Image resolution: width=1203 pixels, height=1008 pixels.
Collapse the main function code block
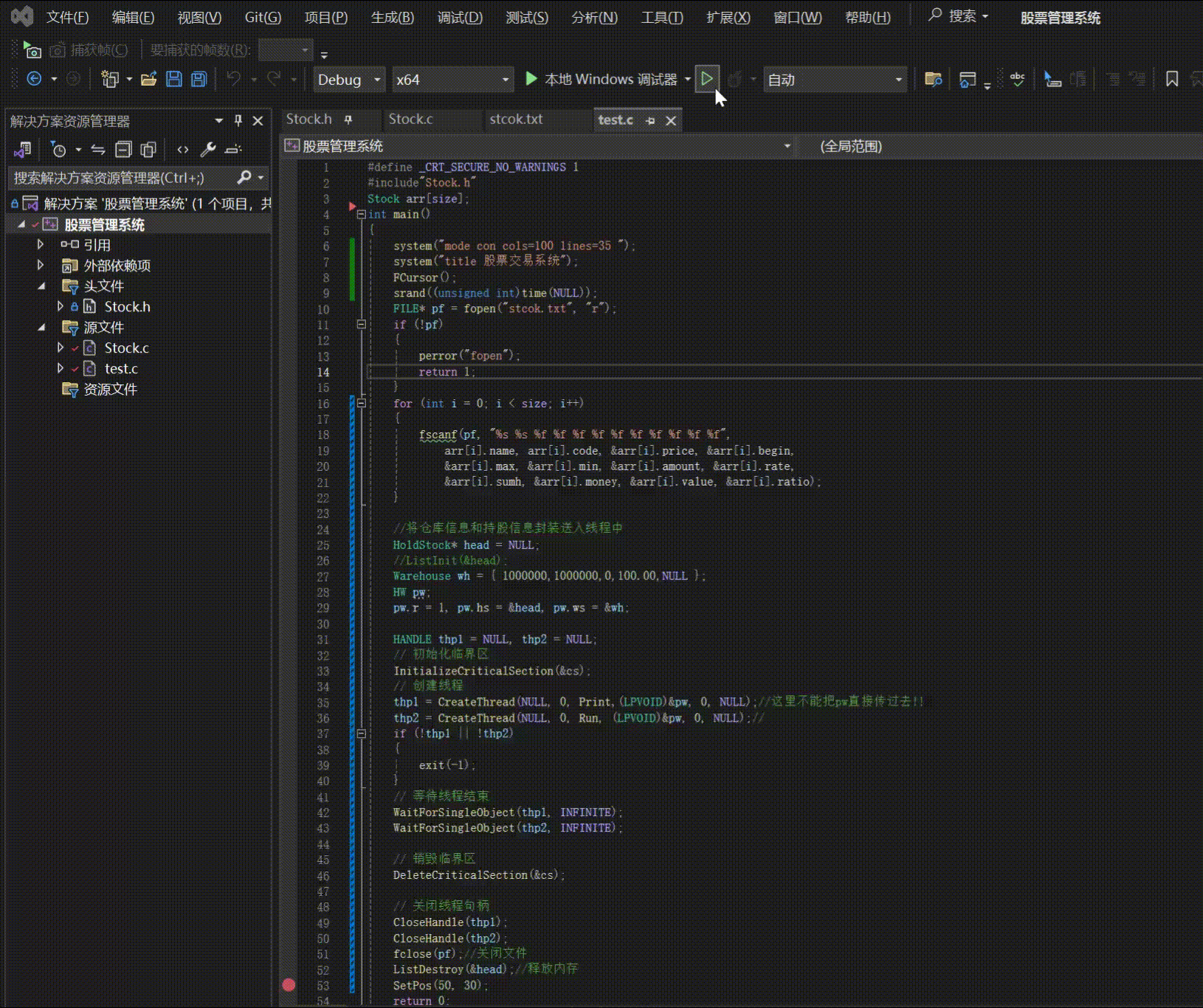pyautogui.click(x=361, y=215)
